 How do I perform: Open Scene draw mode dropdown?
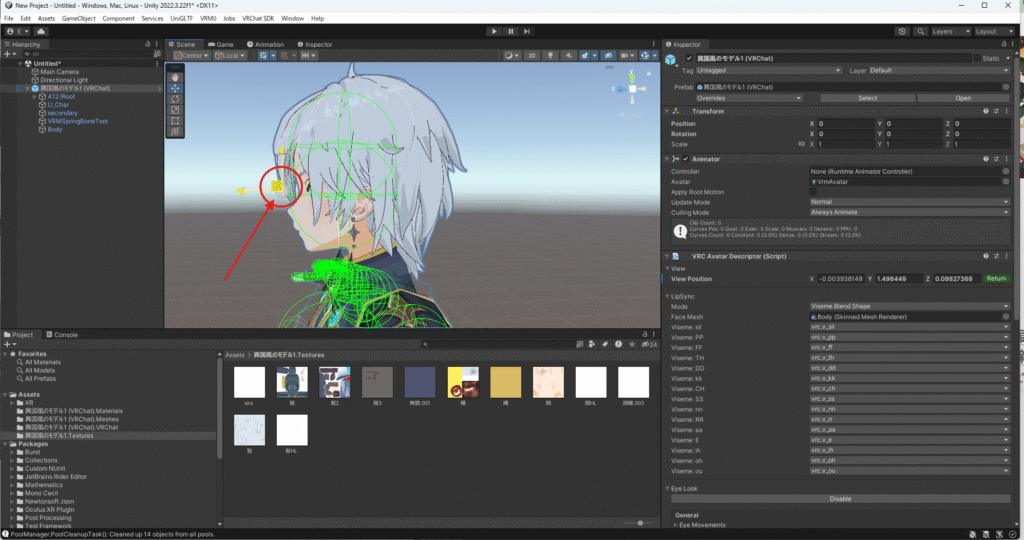511,56
